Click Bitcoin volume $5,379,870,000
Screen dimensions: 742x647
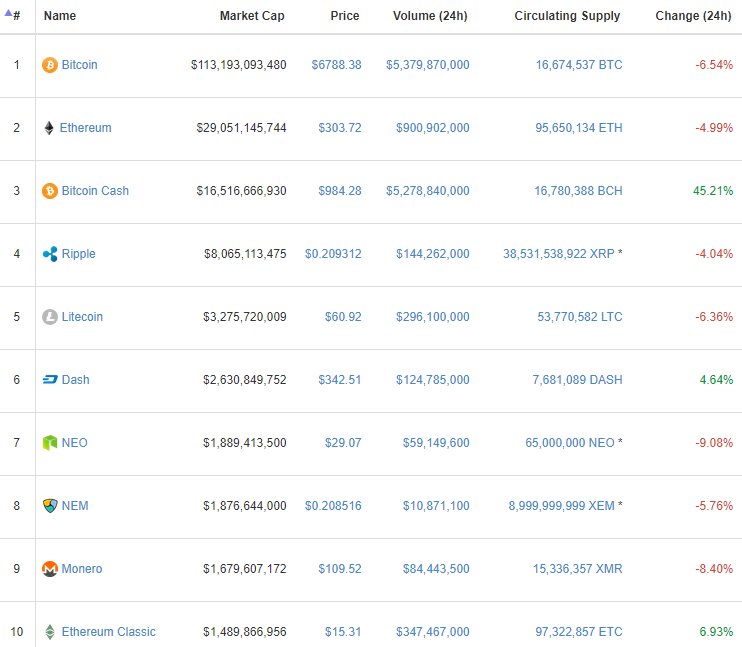[428, 65]
